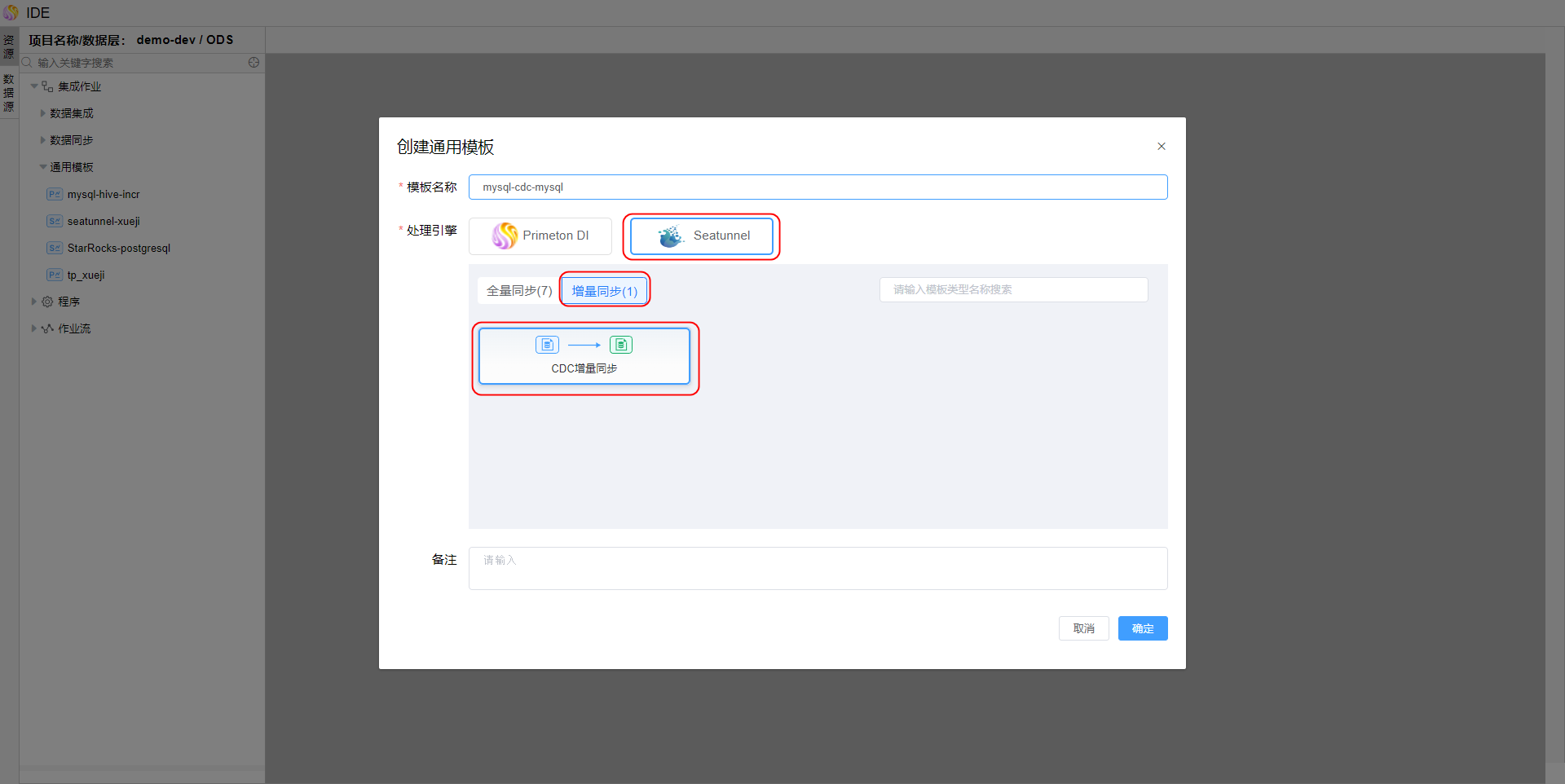Viewport: 1565px width, 784px height.
Task: Click the 取消 button
Action: coord(1083,628)
